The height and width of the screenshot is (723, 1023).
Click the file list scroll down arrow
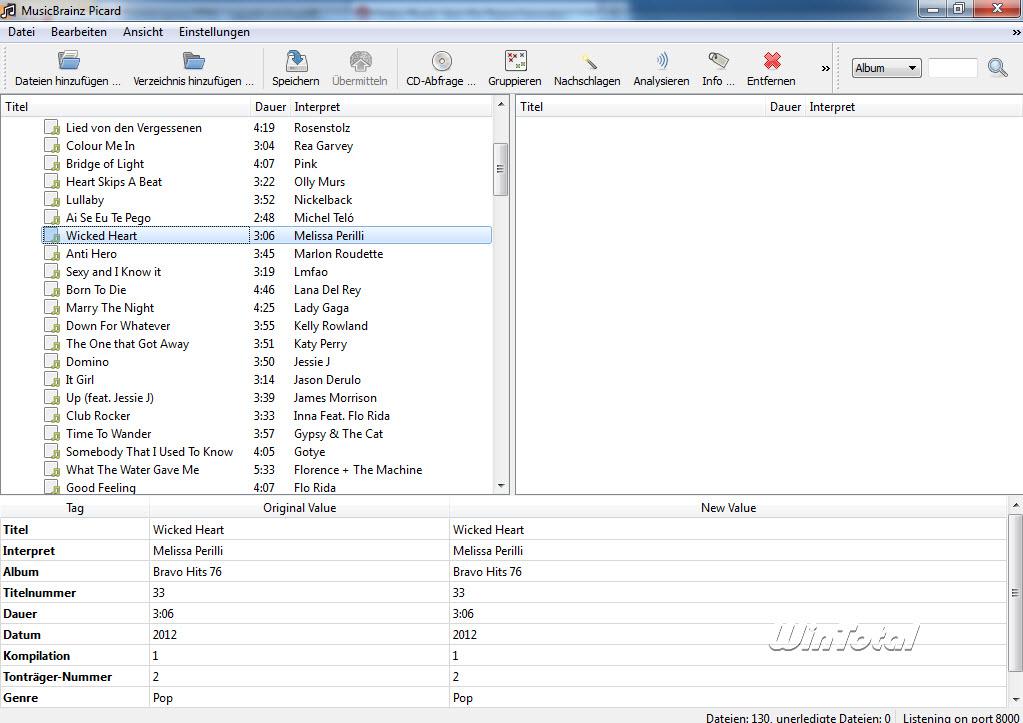point(501,485)
